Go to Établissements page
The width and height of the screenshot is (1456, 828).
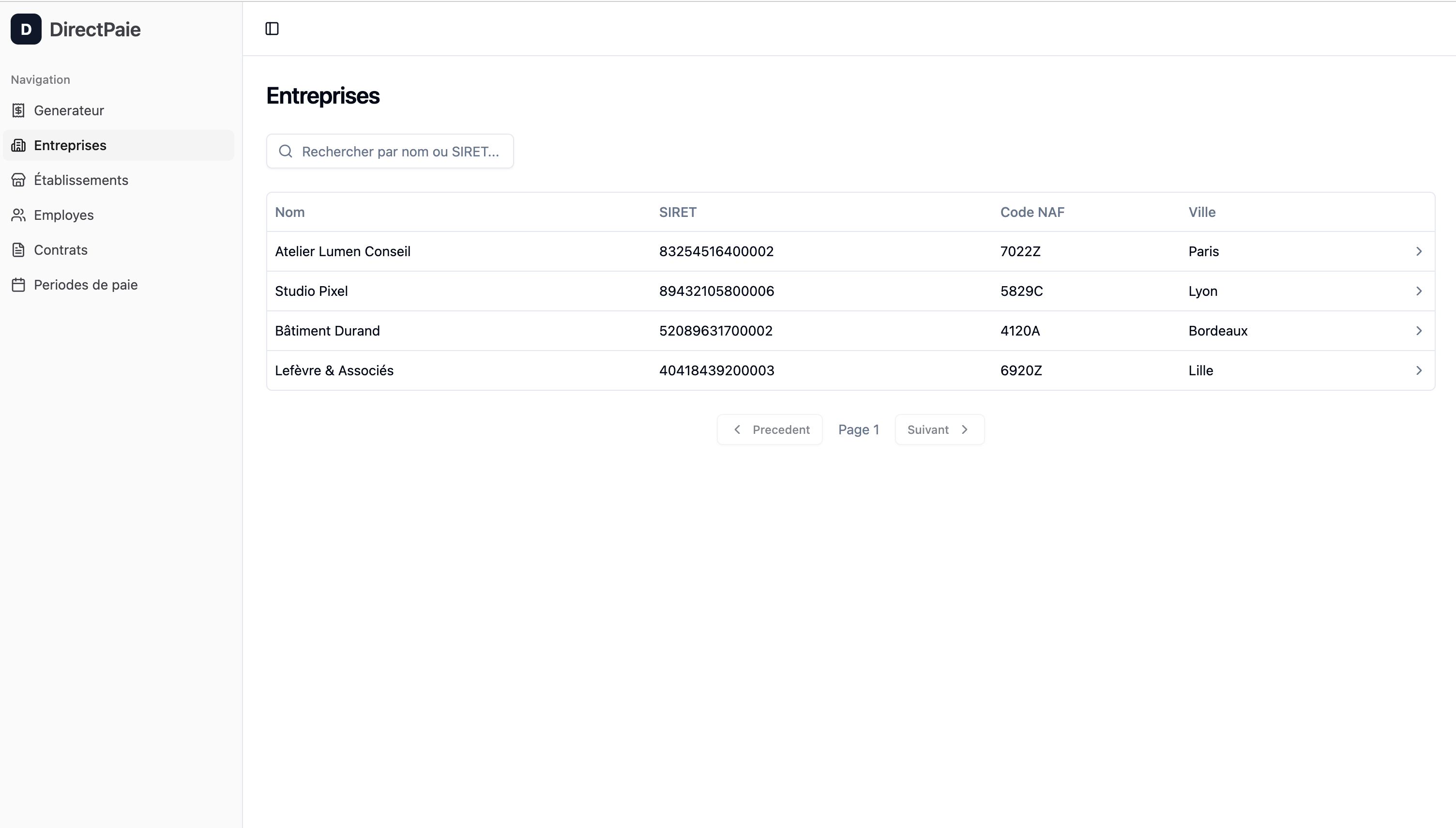(118, 180)
